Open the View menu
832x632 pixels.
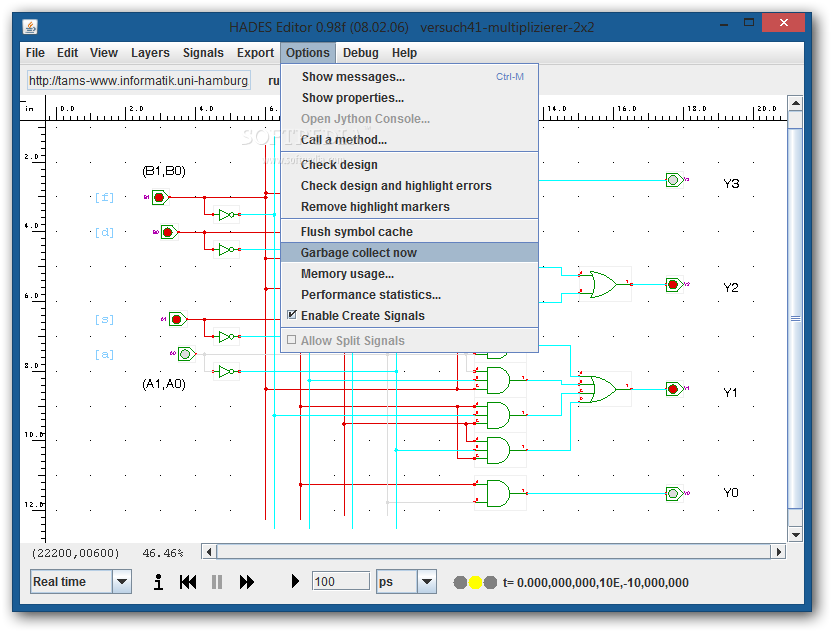click(x=103, y=53)
